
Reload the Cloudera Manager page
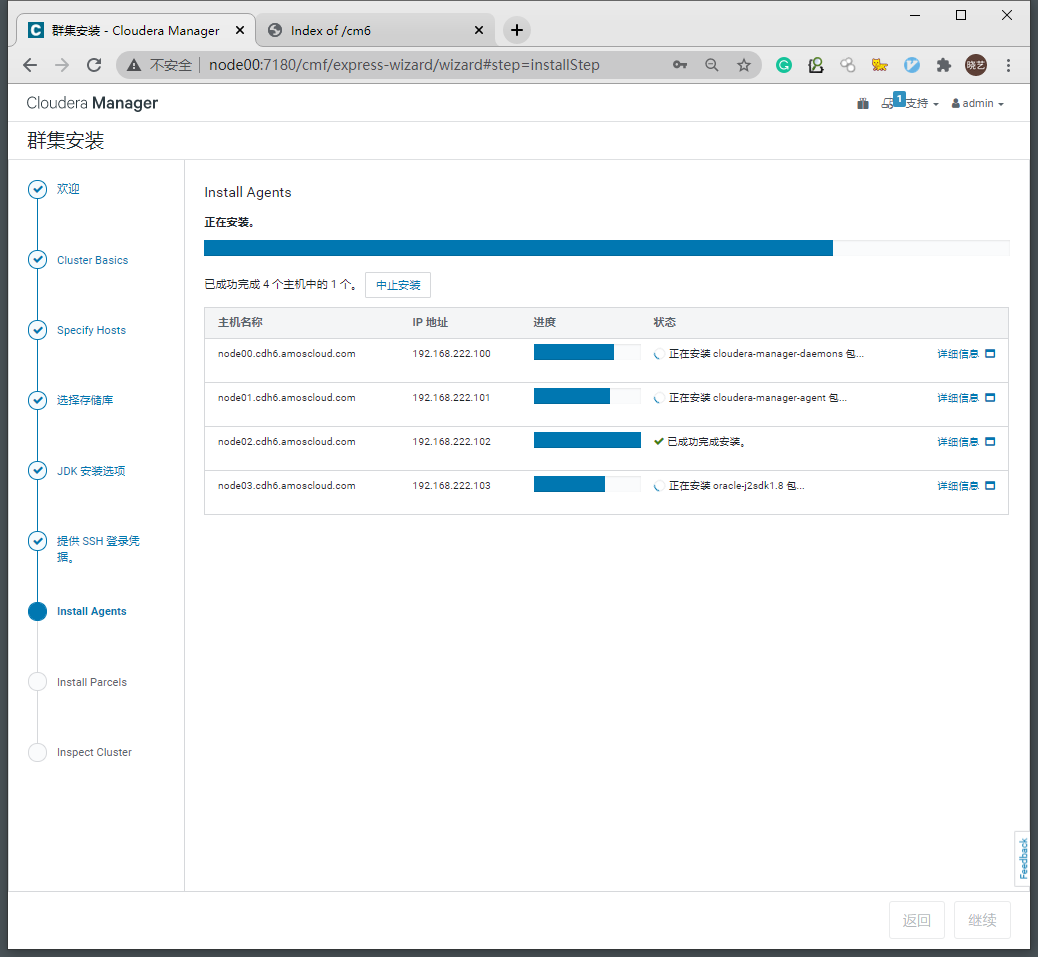point(94,65)
